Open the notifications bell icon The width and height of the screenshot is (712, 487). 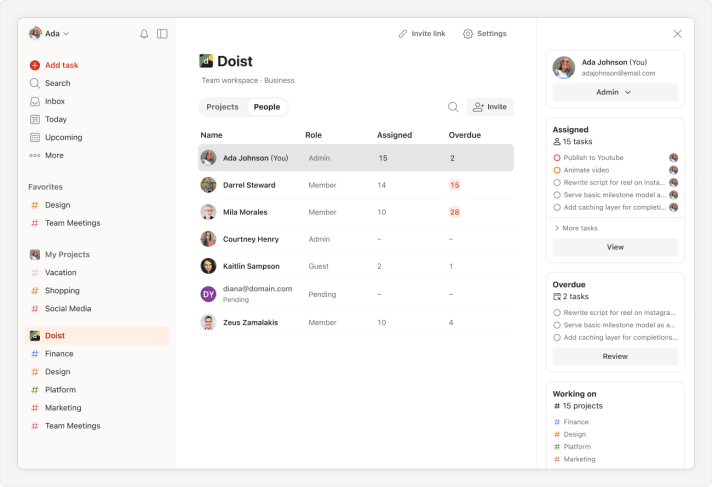pos(144,34)
